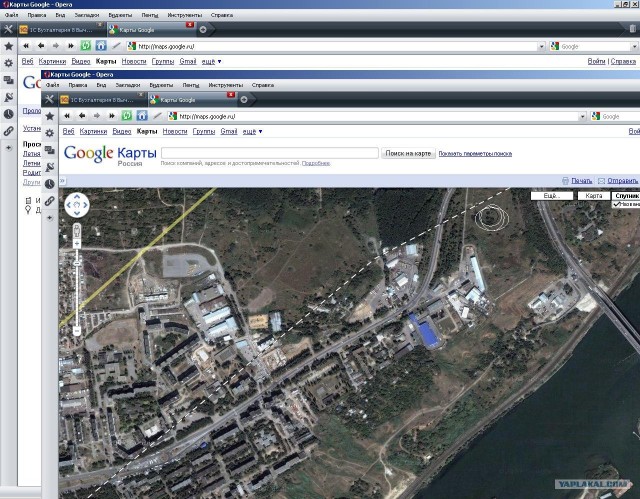Zoom in with the map plus button
640x499 pixels.
click(x=77, y=244)
